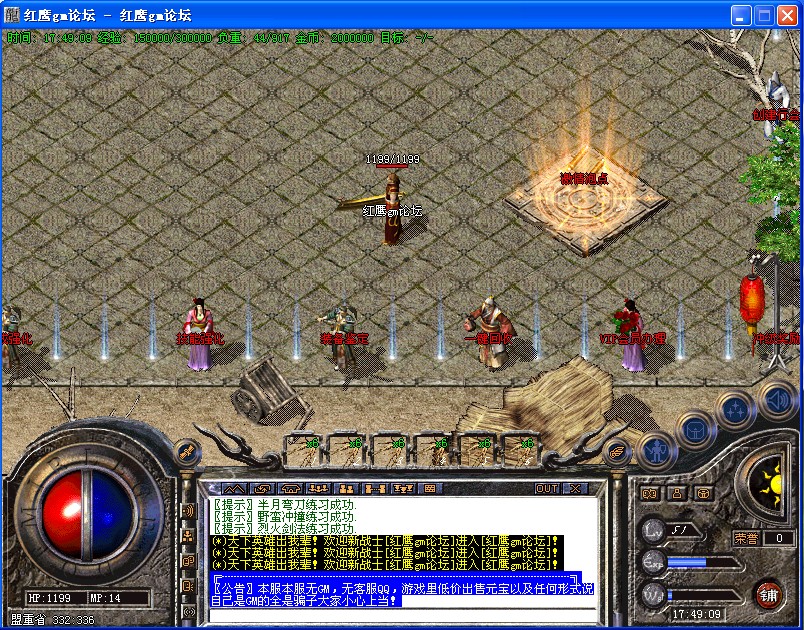Toggle the shout-waves chat channel side icon
Image resolution: width=804 pixels, height=630 pixels.
coord(189,511)
